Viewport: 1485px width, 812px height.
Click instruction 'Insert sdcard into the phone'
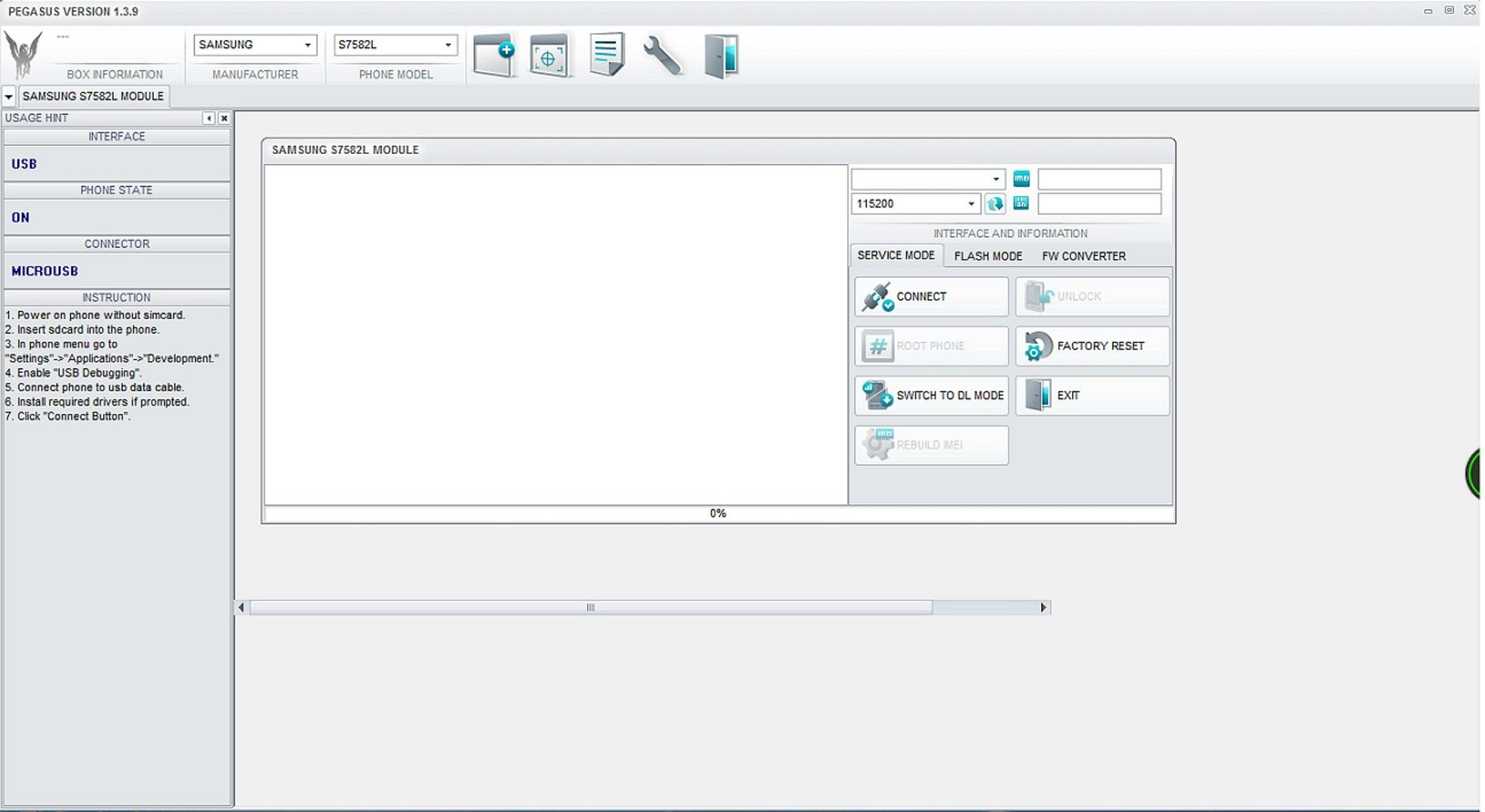click(82, 329)
